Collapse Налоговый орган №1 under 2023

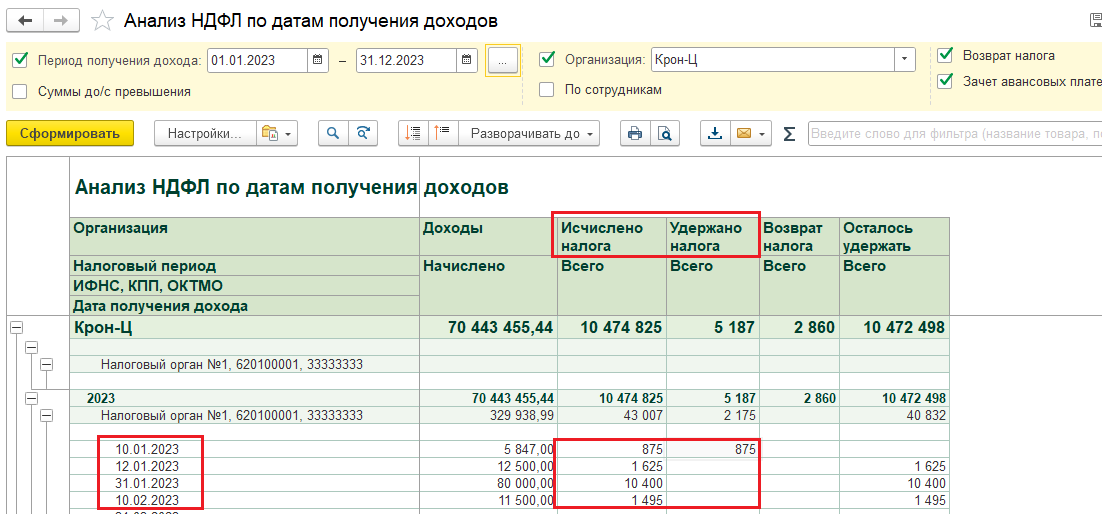tap(46, 416)
